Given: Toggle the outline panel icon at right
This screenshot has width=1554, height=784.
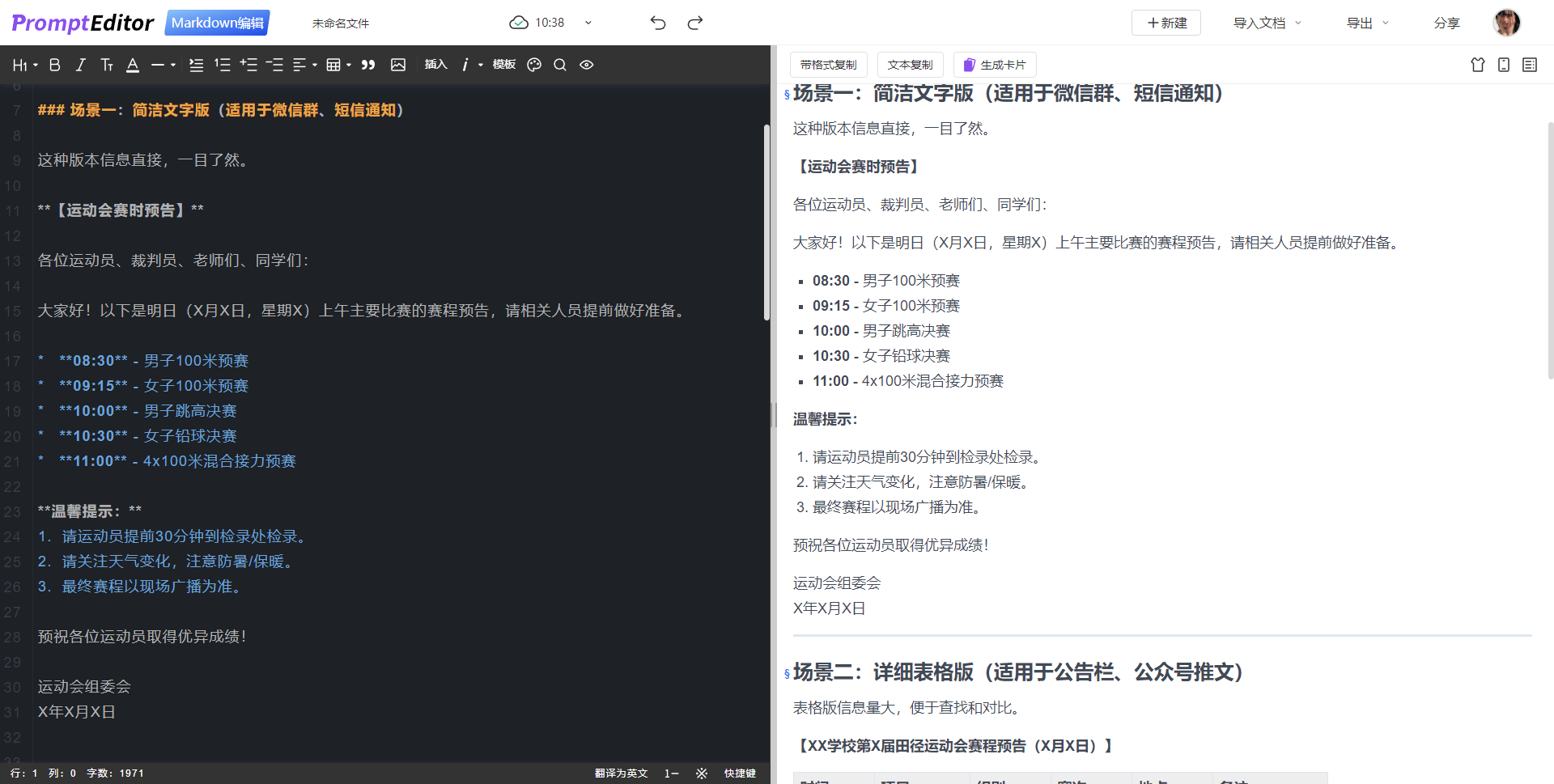Looking at the screenshot, I should click(1530, 65).
